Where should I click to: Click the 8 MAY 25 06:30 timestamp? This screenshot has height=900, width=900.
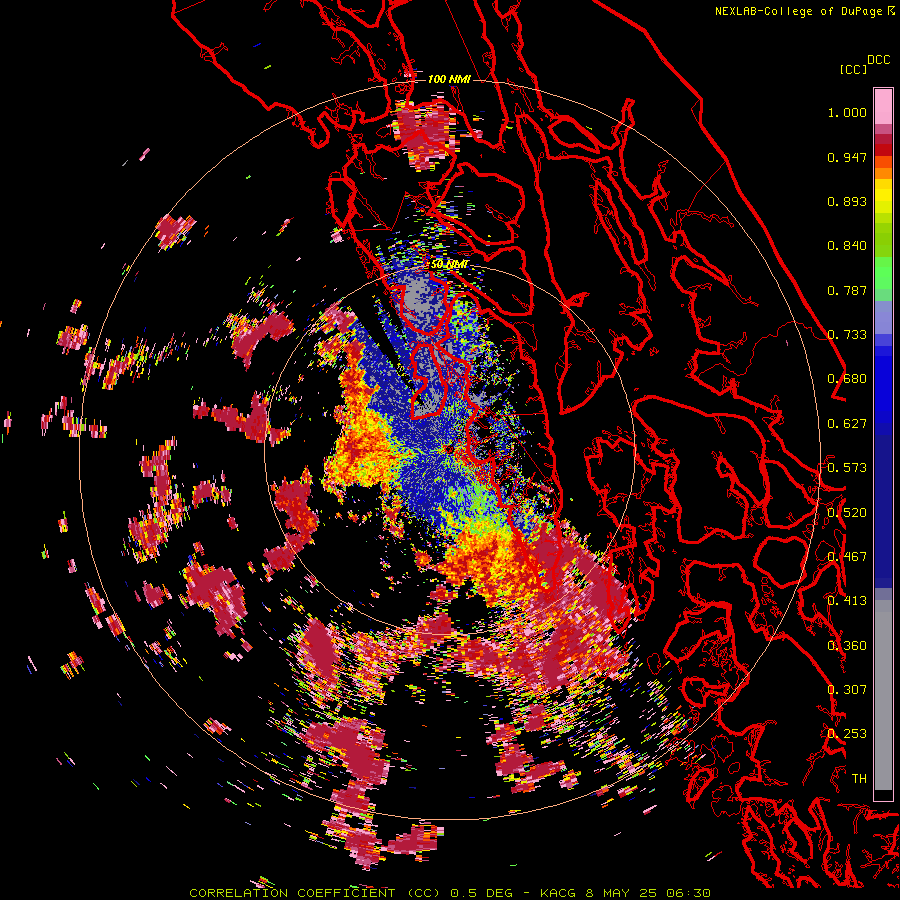[x=648, y=893]
